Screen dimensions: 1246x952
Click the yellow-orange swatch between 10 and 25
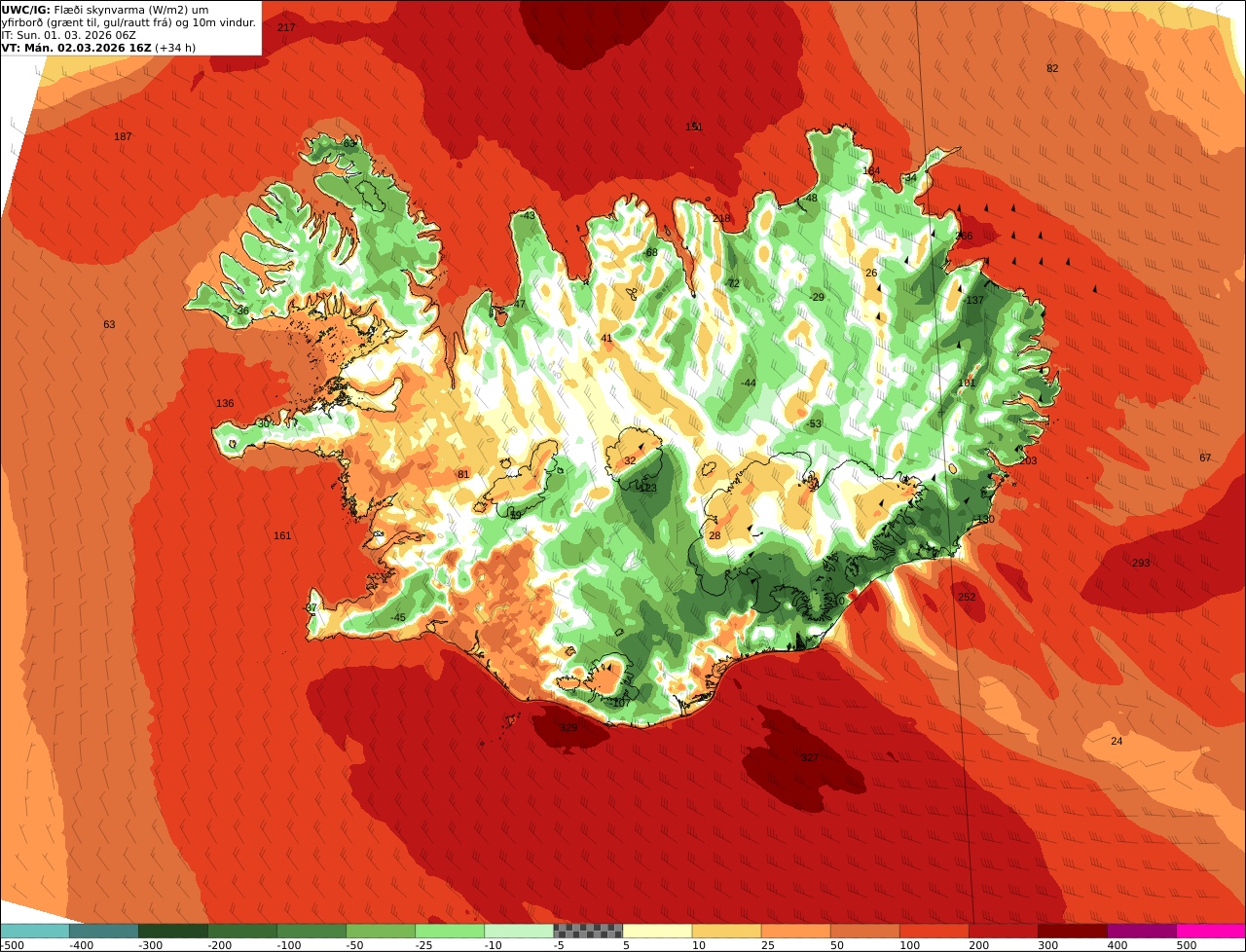tap(726, 931)
